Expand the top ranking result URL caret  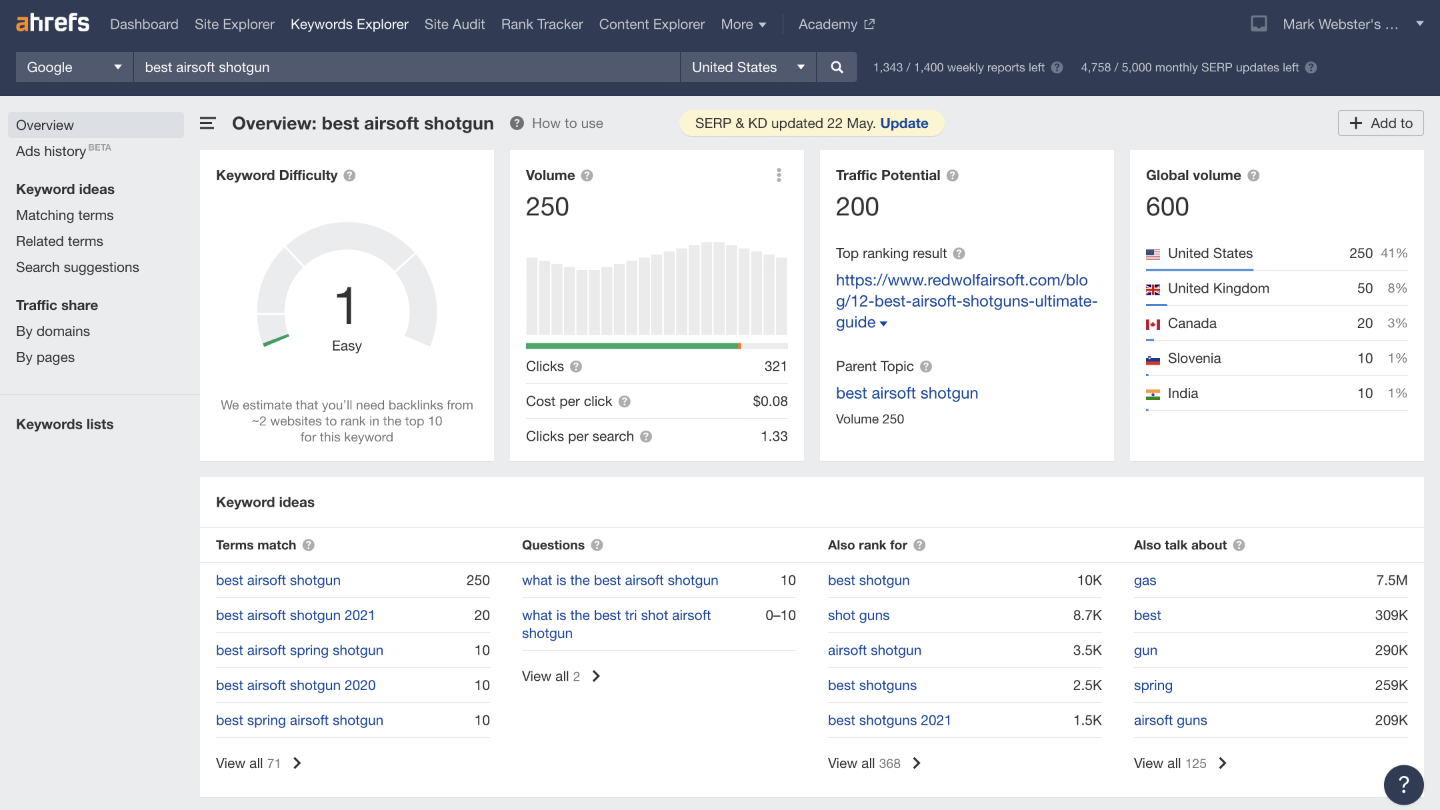[883, 323]
